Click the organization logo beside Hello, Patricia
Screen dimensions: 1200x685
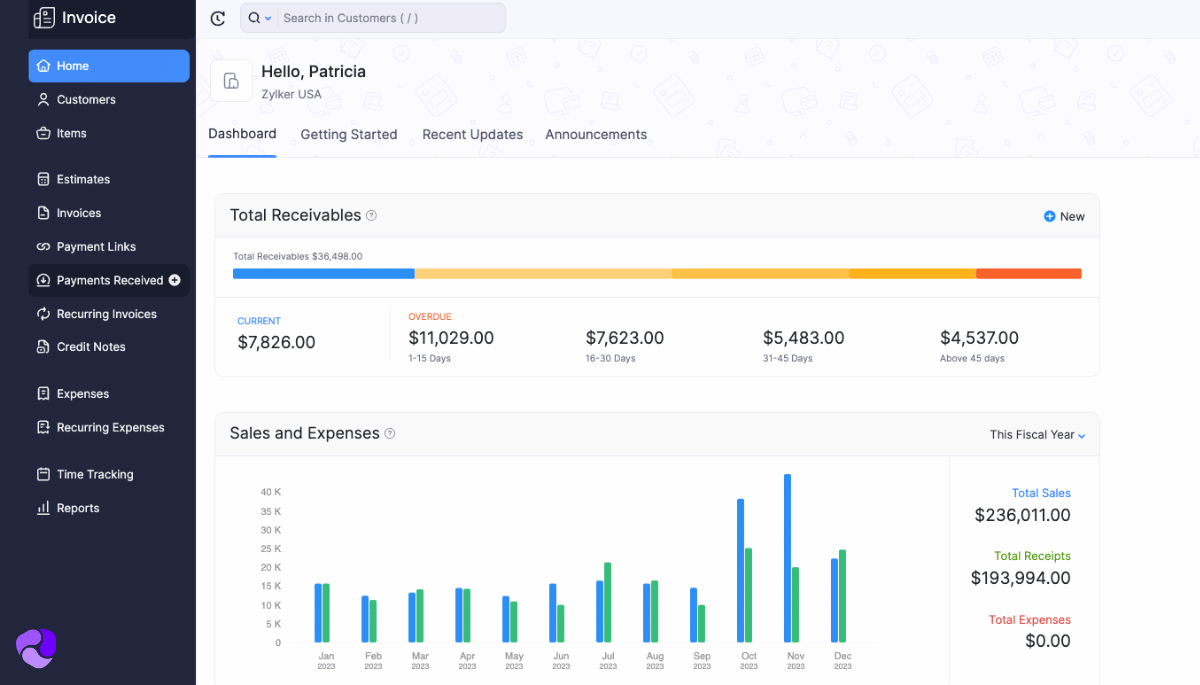[231, 81]
